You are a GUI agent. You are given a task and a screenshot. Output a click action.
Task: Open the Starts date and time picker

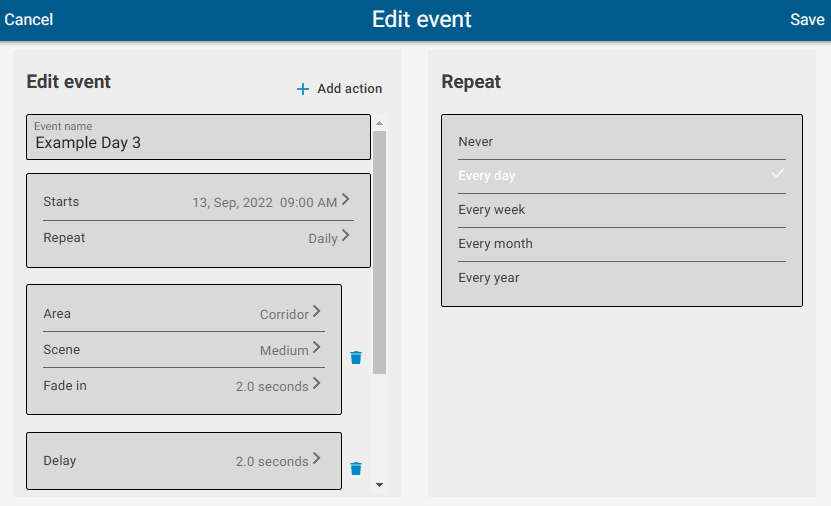198,201
